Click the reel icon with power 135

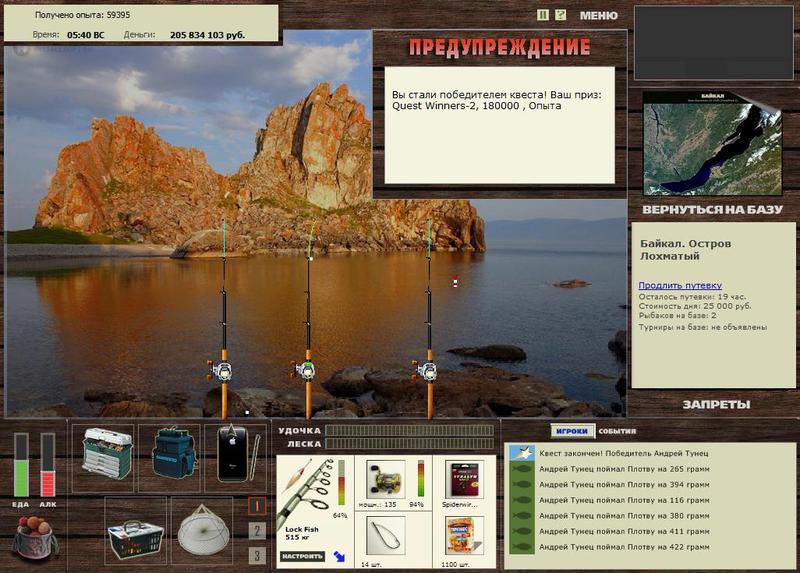pyautogui.click(x=385, y=481)
